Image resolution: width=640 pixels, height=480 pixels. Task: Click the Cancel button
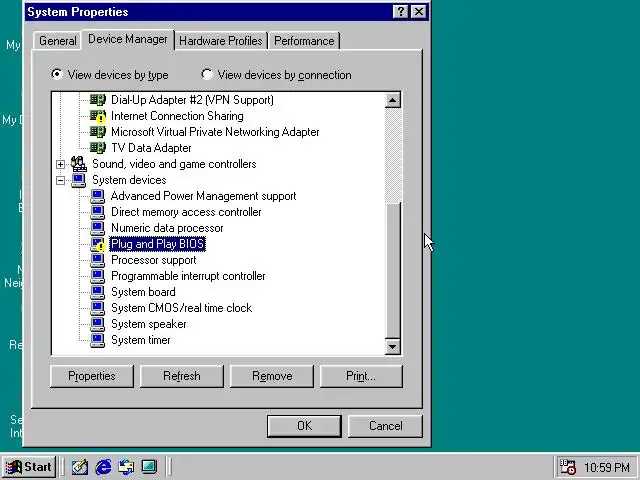tap(385, 426)
